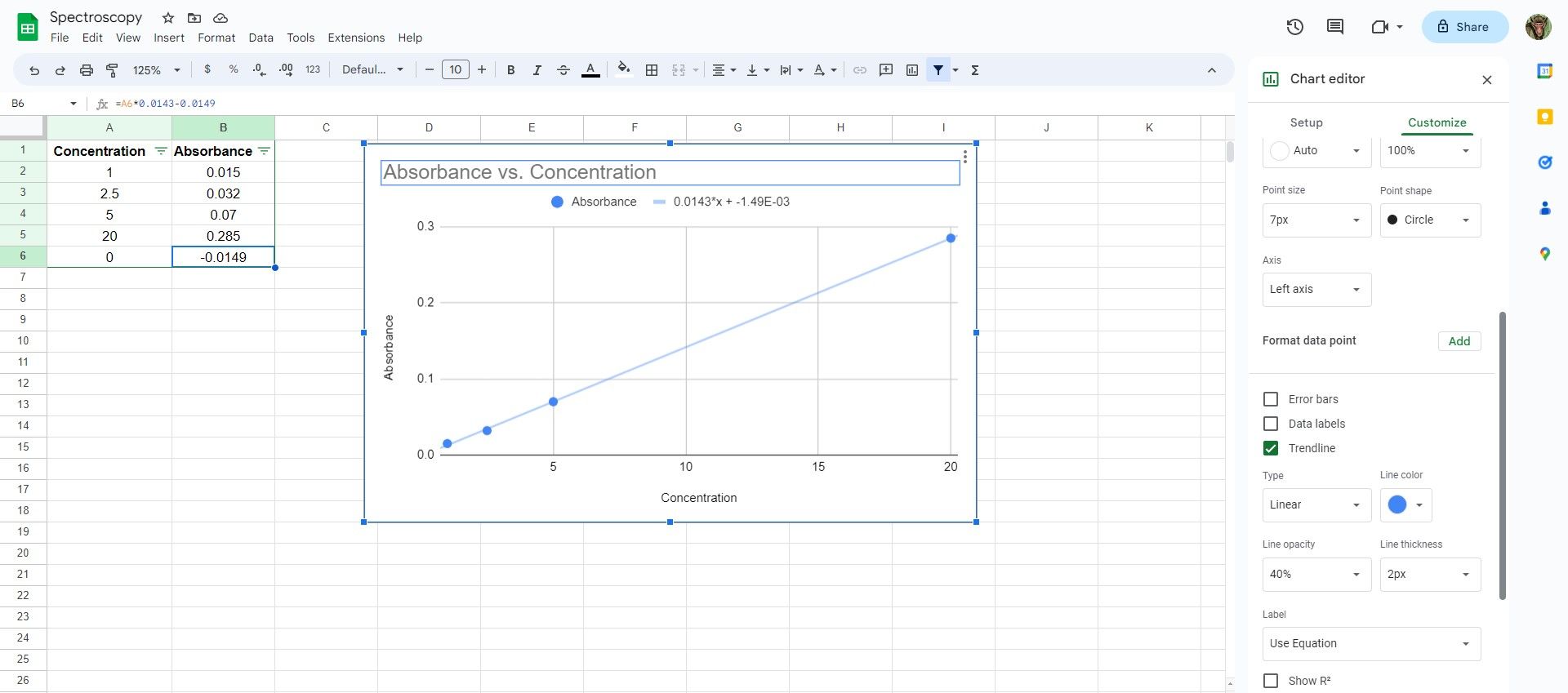1568x693 pixels.
Task: Open the zoom level dropdown
Action: [157, 70]
